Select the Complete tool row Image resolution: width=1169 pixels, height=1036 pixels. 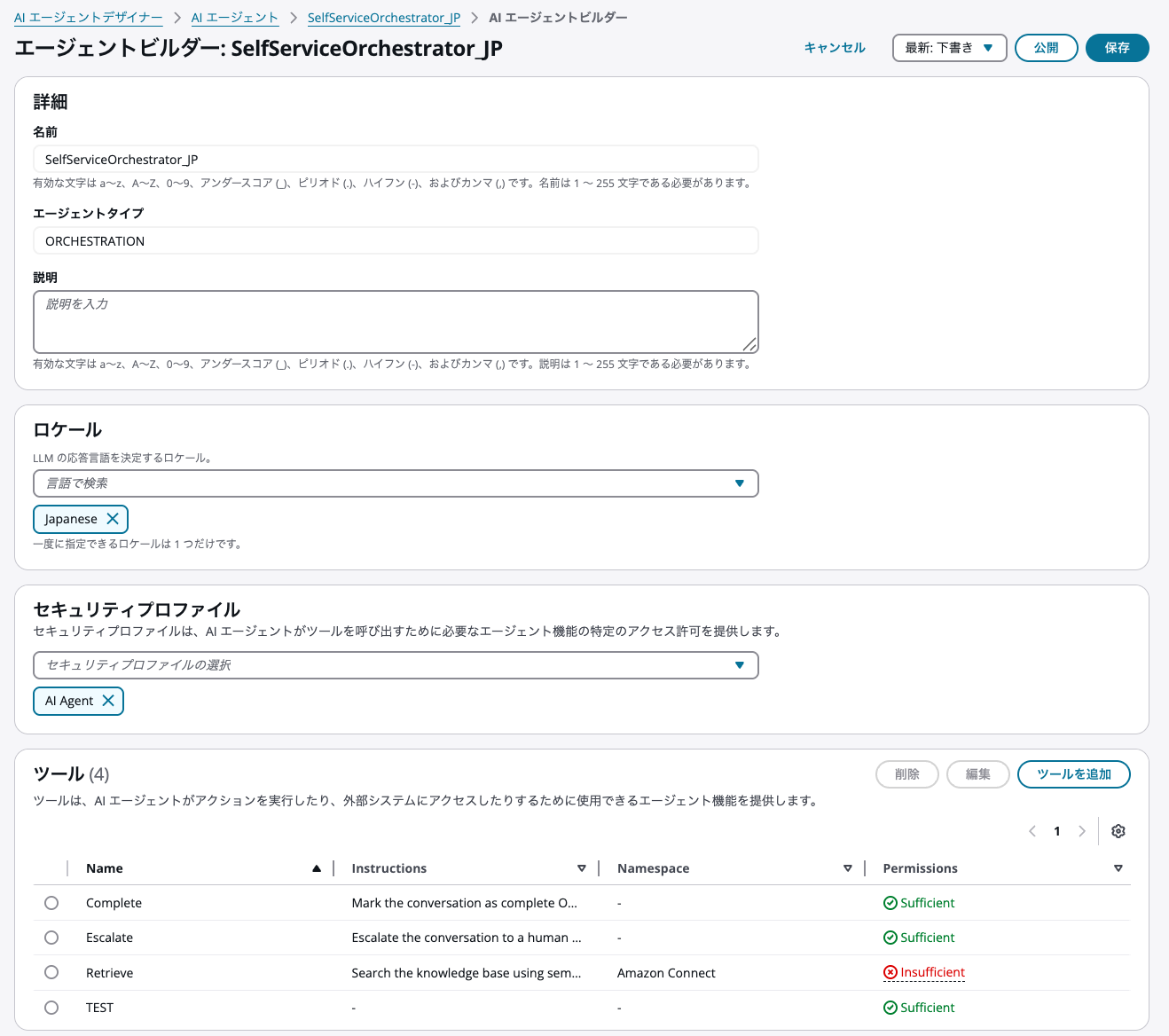pyautogui.click(x=51, y=902)
